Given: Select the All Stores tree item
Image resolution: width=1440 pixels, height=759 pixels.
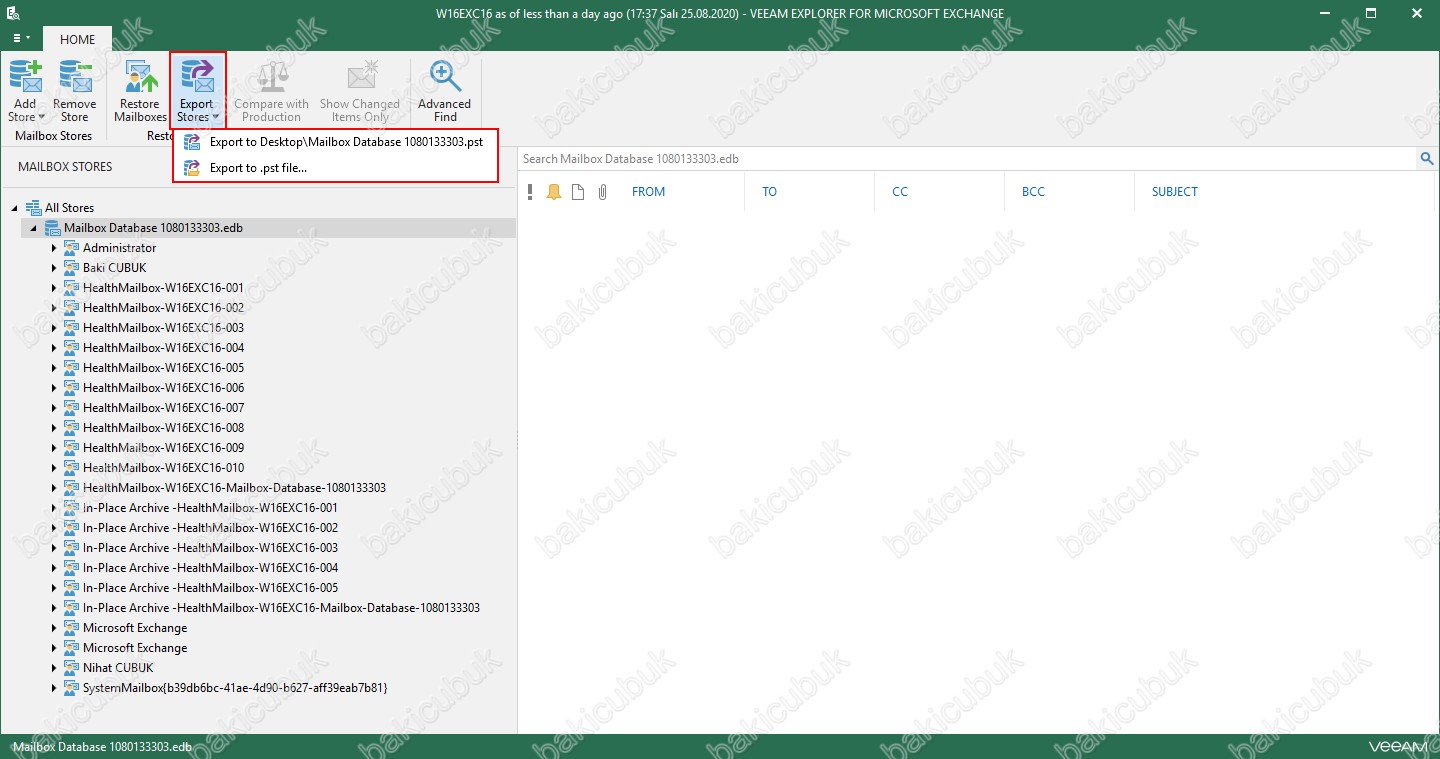Looking at the screenshot, I should click(x=69, y=208).
